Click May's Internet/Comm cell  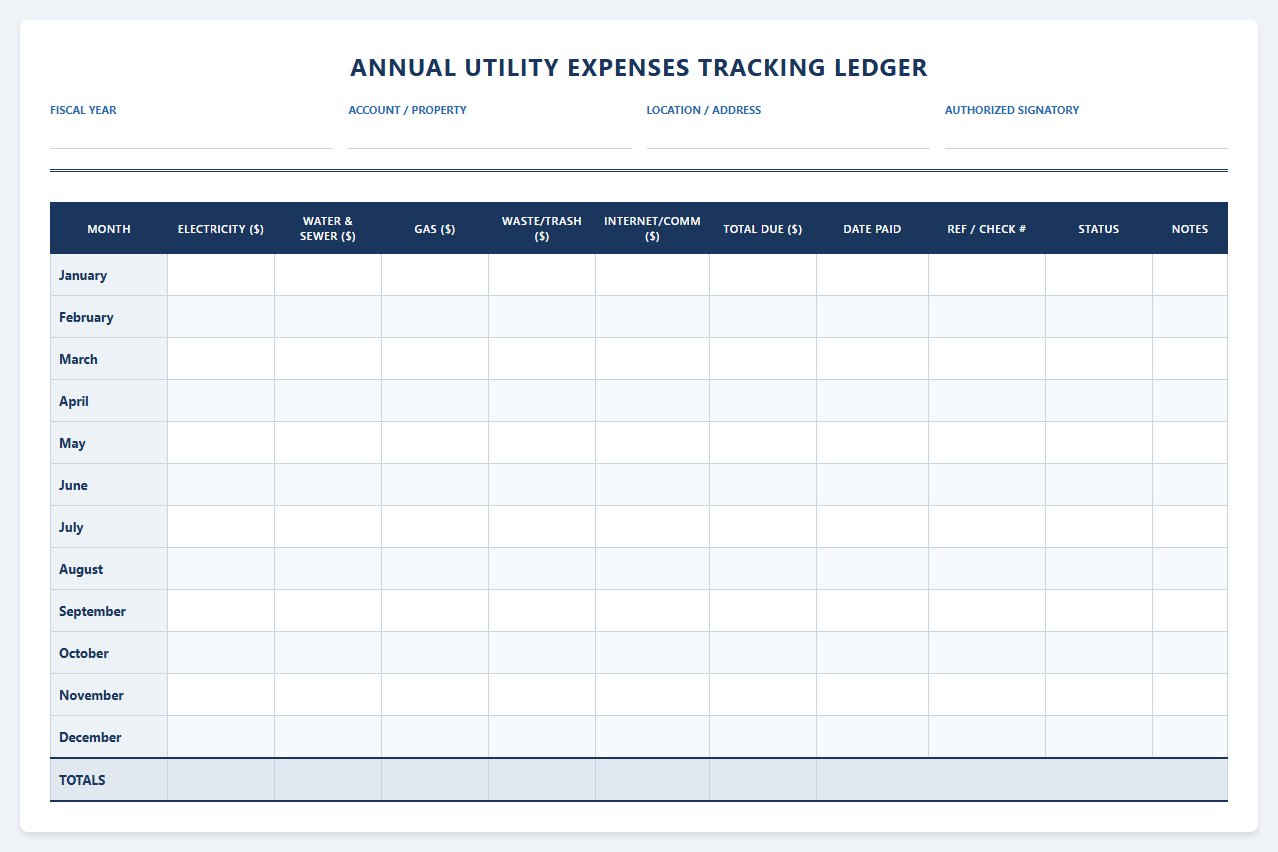click(653, 443)
